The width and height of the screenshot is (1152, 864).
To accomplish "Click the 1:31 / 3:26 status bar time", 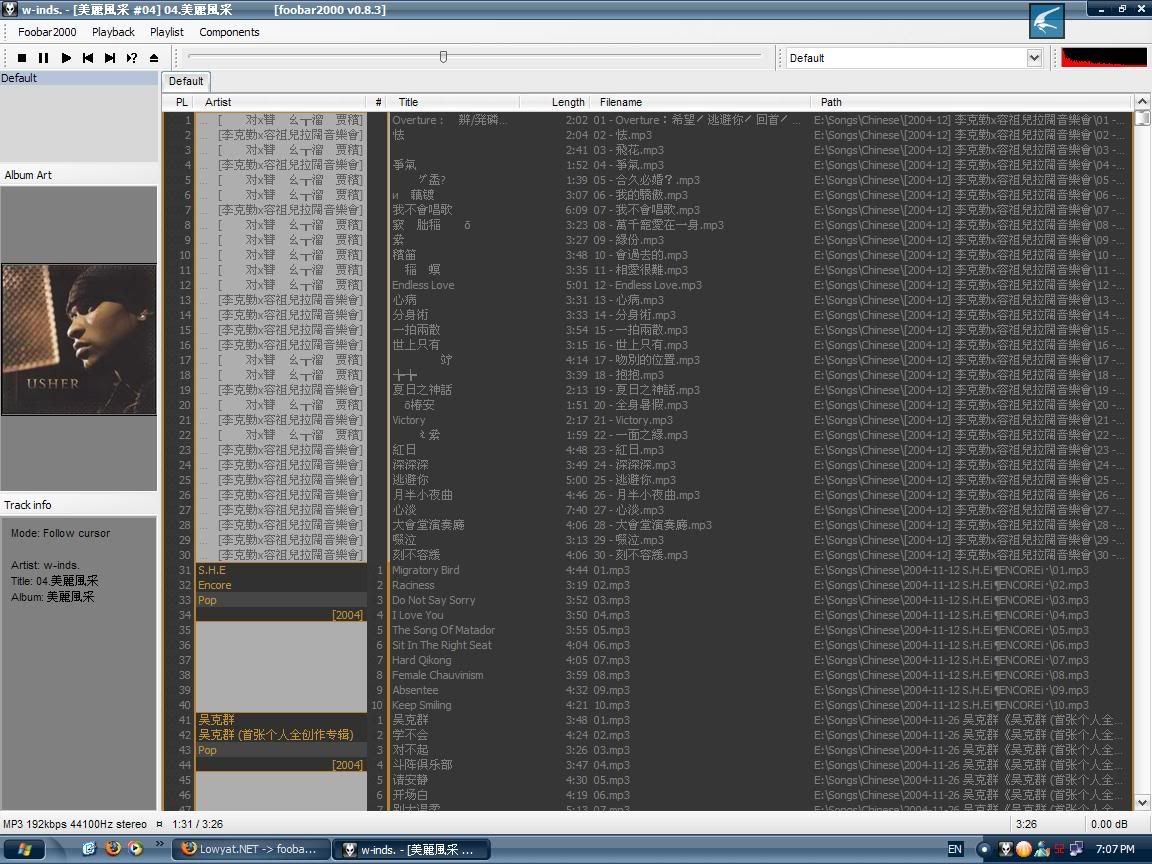I will click(x=197, y=824).
